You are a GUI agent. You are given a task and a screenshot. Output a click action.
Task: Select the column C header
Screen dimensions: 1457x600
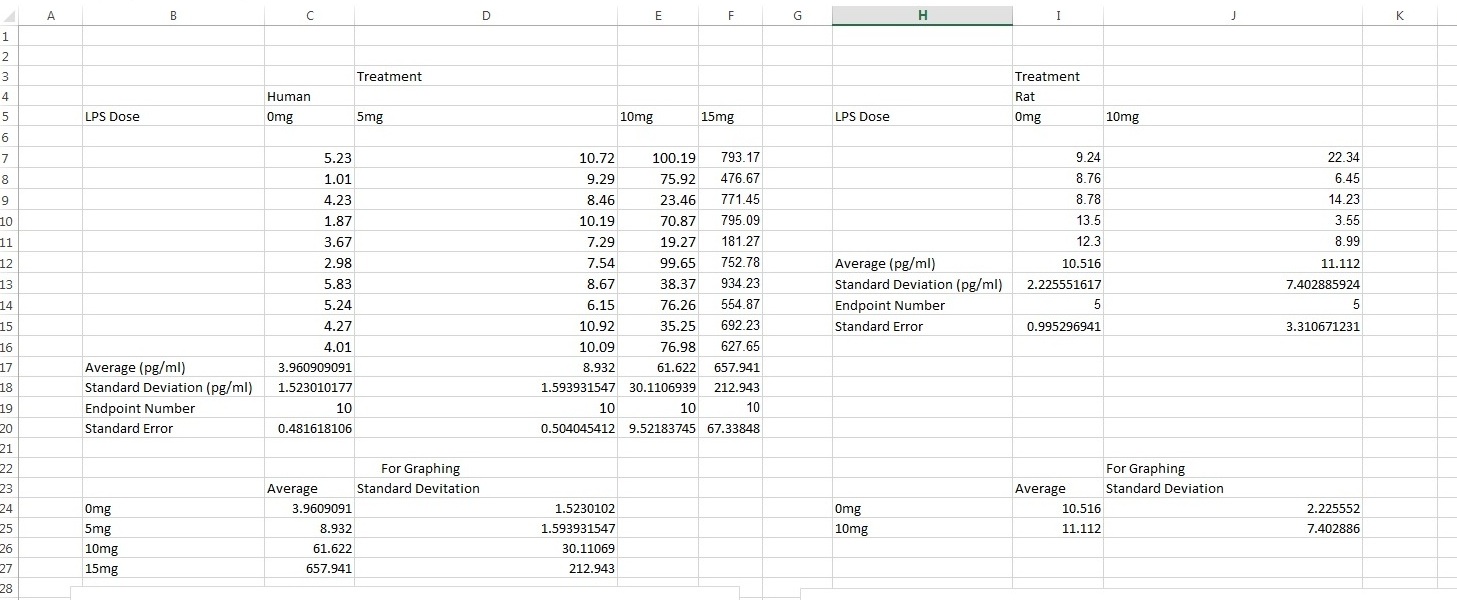coord(309,15)
